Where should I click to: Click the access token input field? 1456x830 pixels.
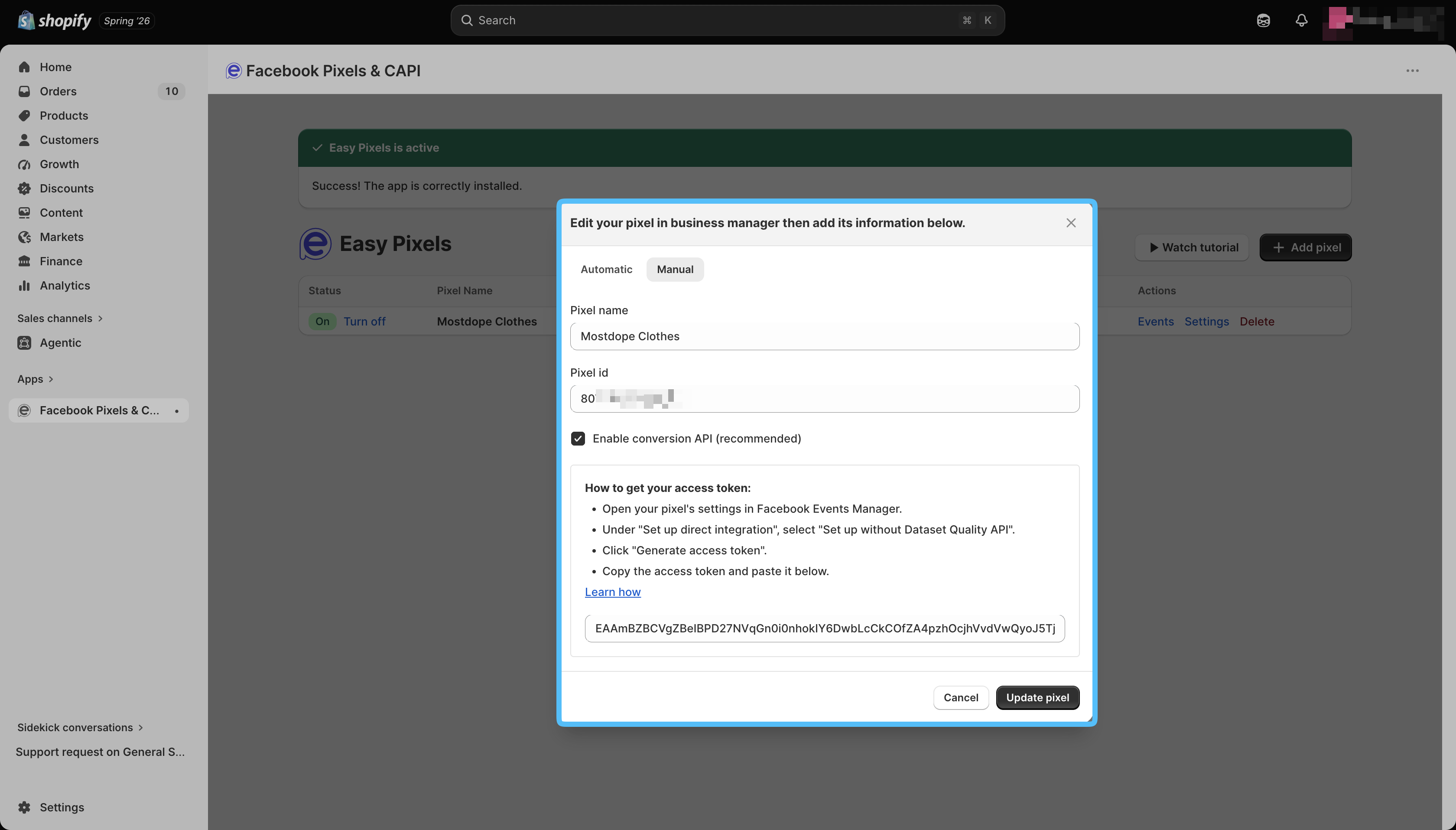coord(825,628)
